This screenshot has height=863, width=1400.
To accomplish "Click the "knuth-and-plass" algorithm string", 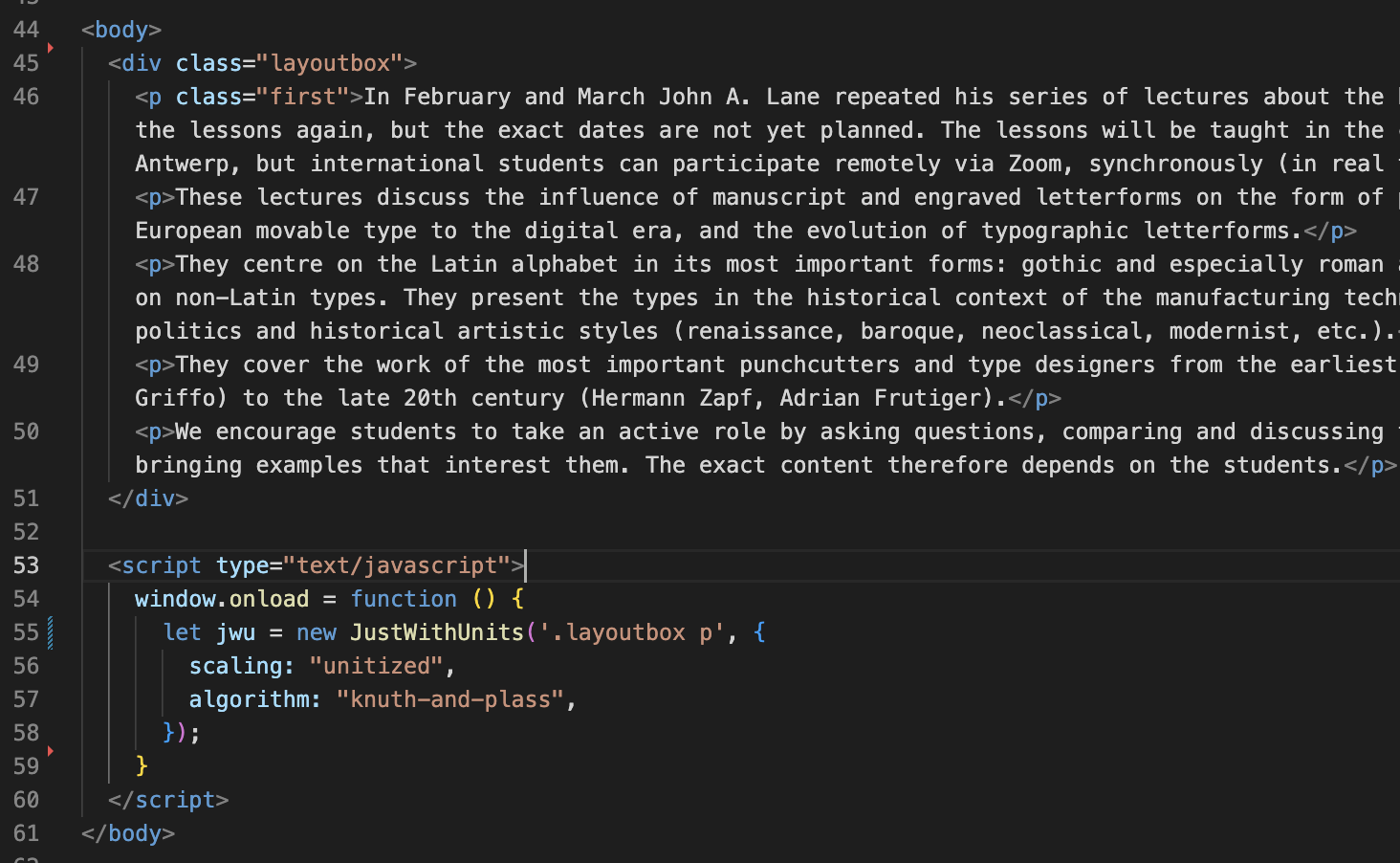I will coord(450,699).
